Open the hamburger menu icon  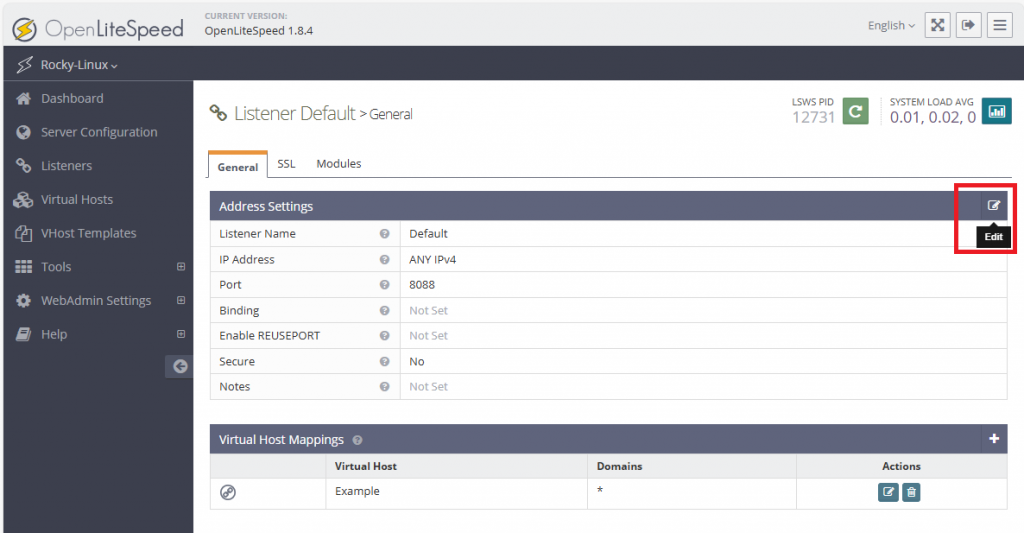point(999,25)
